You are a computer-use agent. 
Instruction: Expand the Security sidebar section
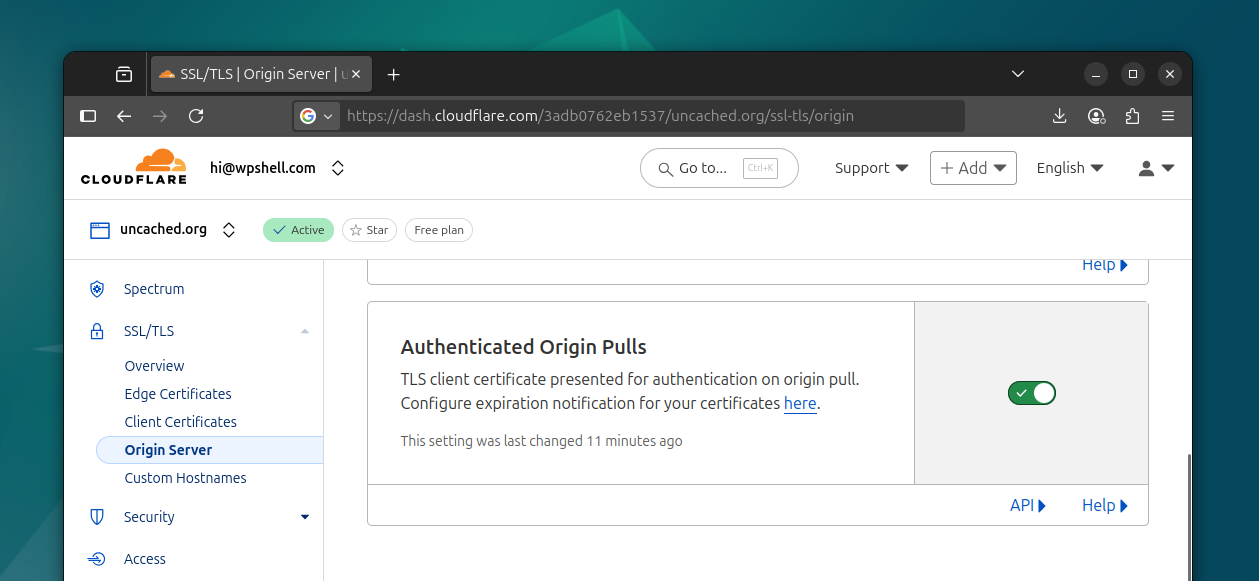click(x=305, y=517)
